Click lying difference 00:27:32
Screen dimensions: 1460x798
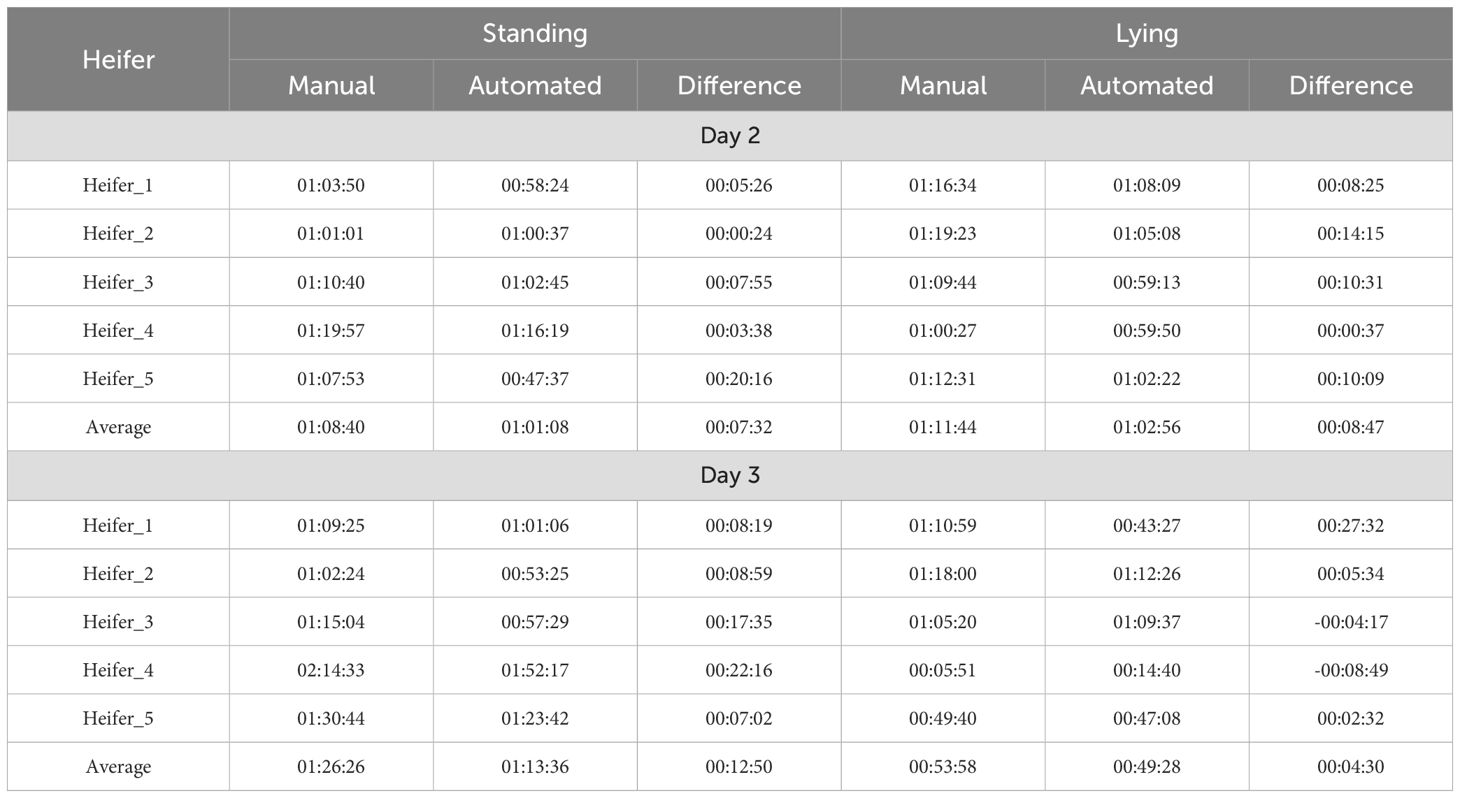1351,525
